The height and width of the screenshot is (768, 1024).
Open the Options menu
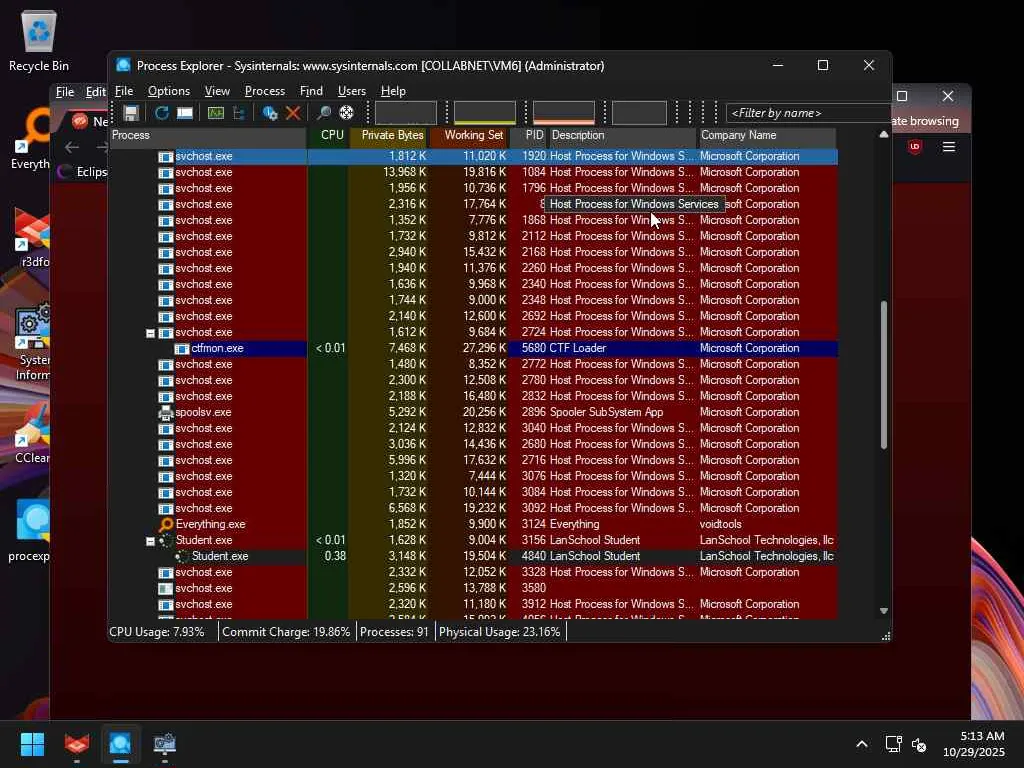tap(168, 91)
